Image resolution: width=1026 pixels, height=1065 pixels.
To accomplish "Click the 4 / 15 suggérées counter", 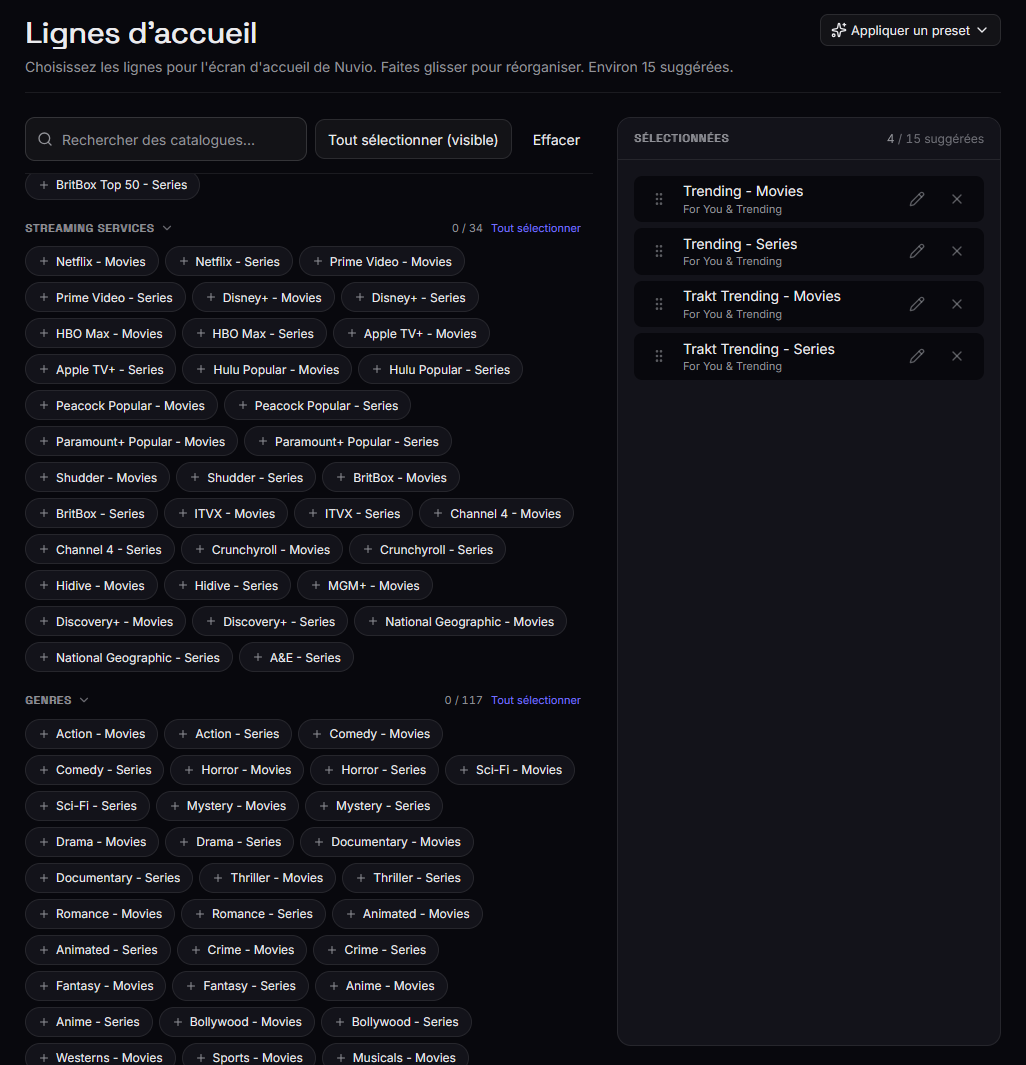I will 935,139.
